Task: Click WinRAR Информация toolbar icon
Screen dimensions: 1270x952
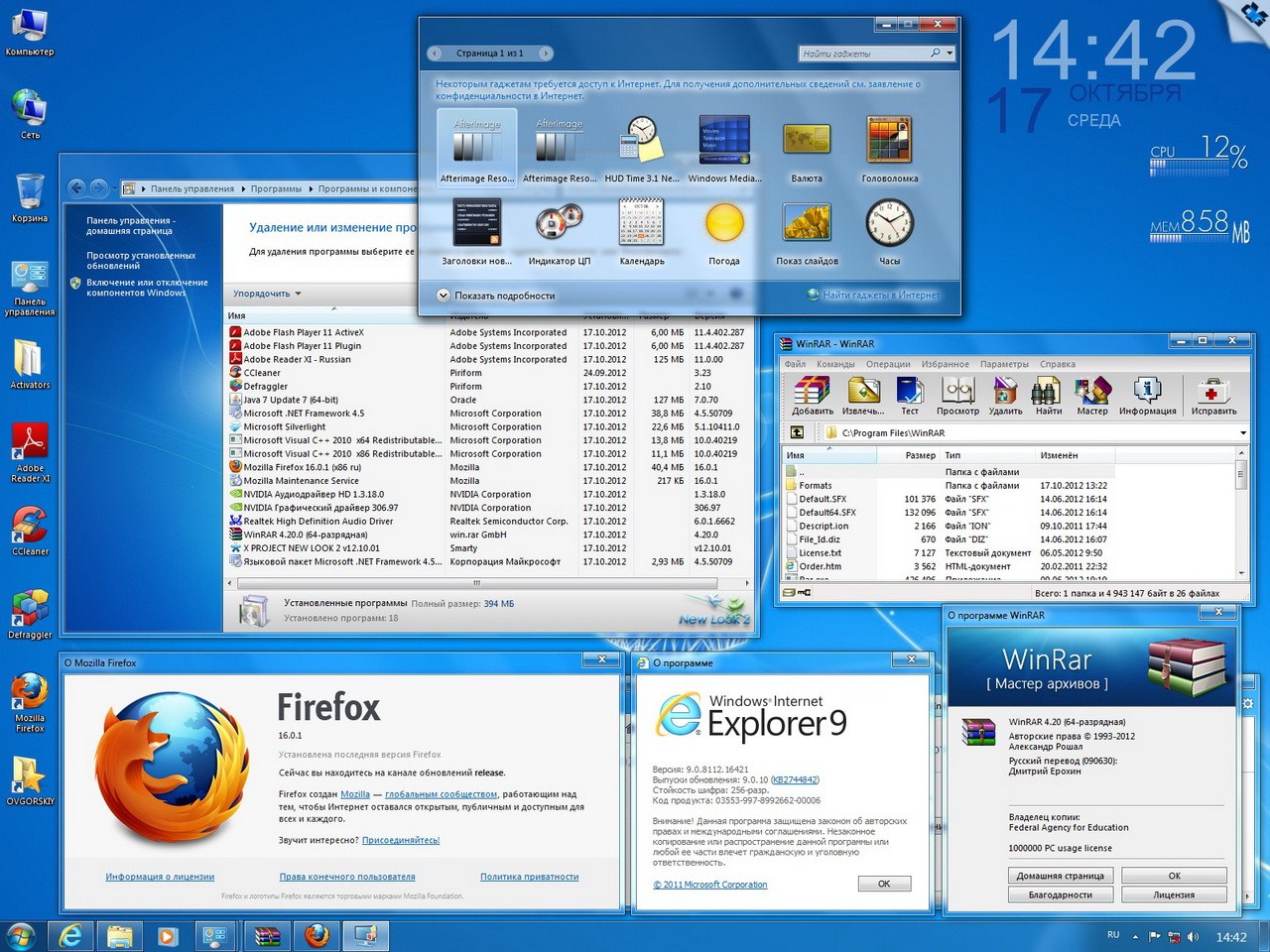Action: (x=1147, y=396)
